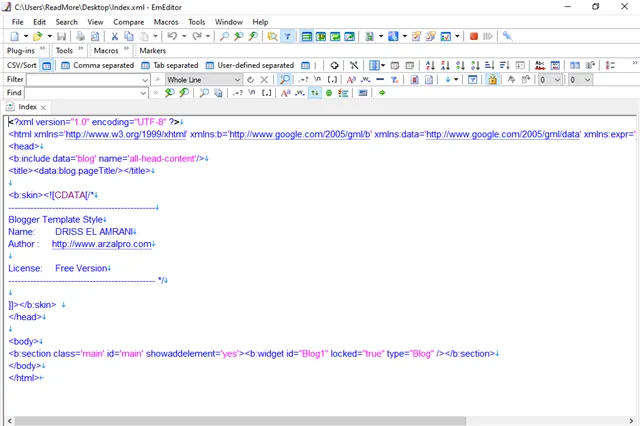Viewport: 640px width, 426px height.
Task: Toggle Tab separated mode
Action: (170, 65)
